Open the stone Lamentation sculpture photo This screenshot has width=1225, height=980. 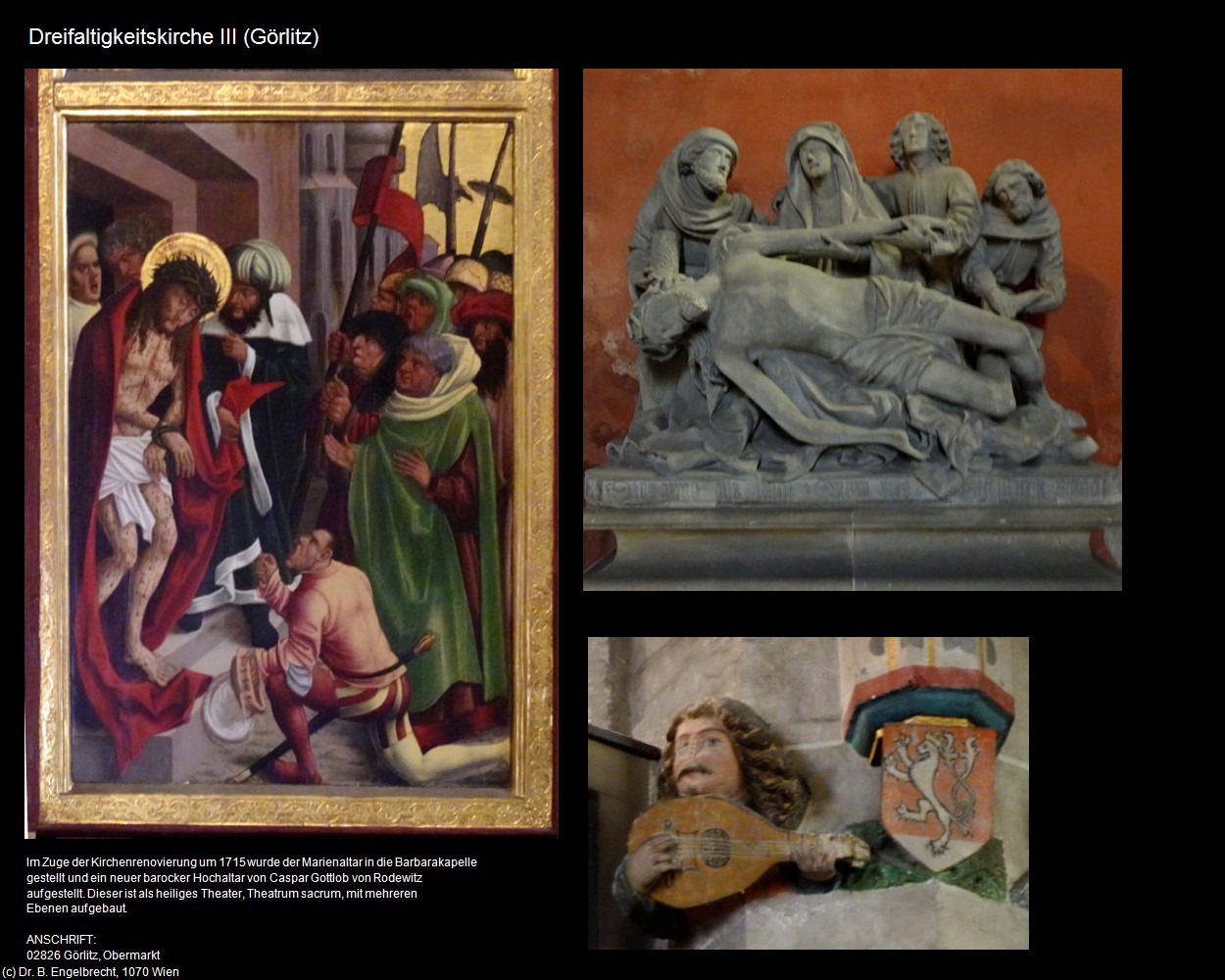tap(853, 329)
